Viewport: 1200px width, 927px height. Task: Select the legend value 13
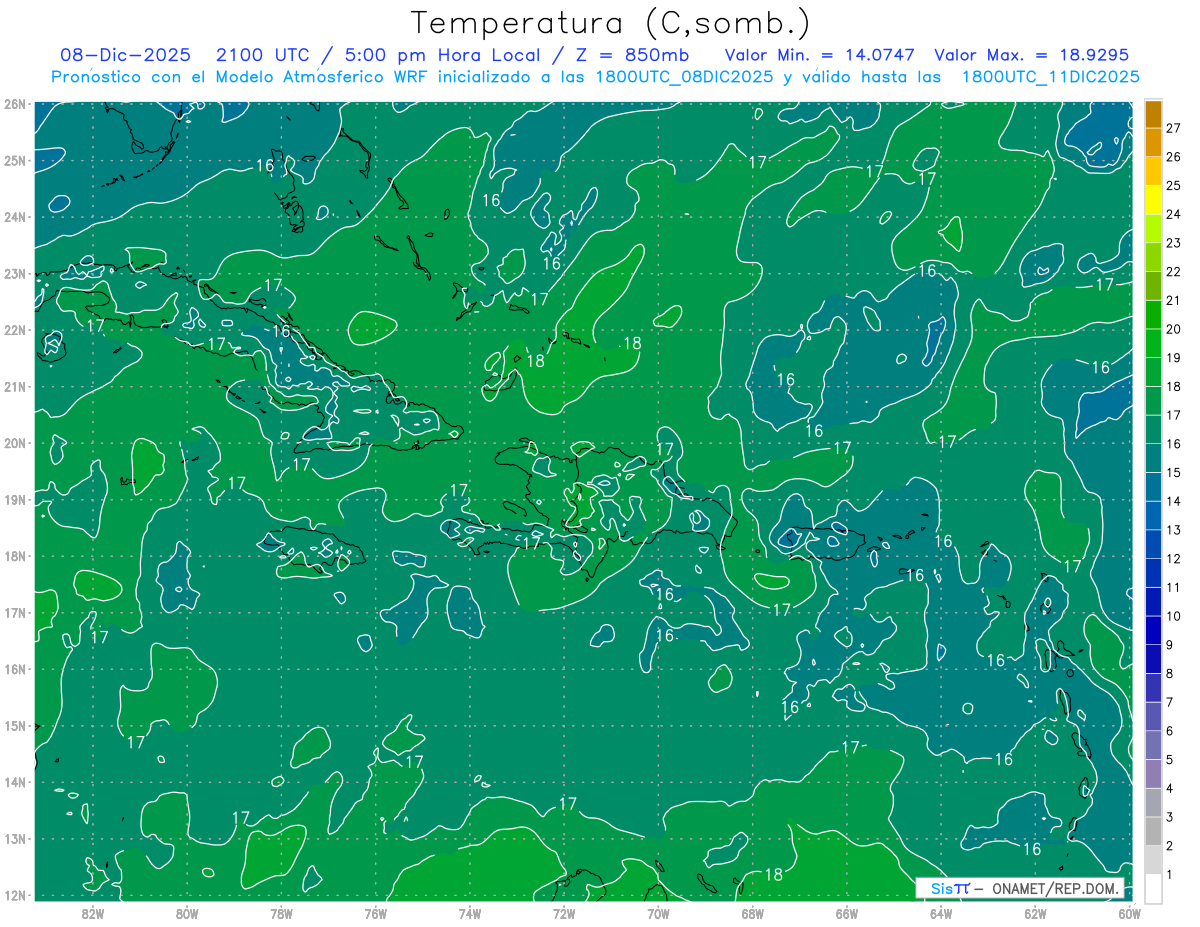(1174, 530)
